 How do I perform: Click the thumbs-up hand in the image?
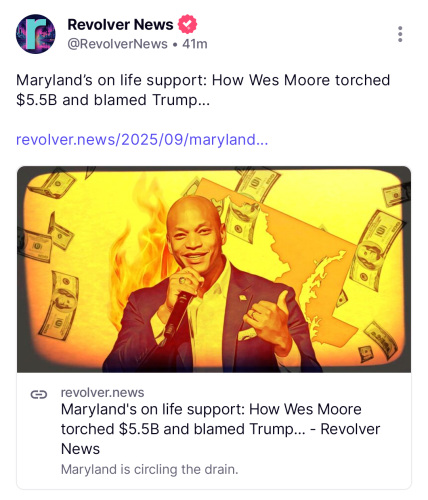coord(271,320)
